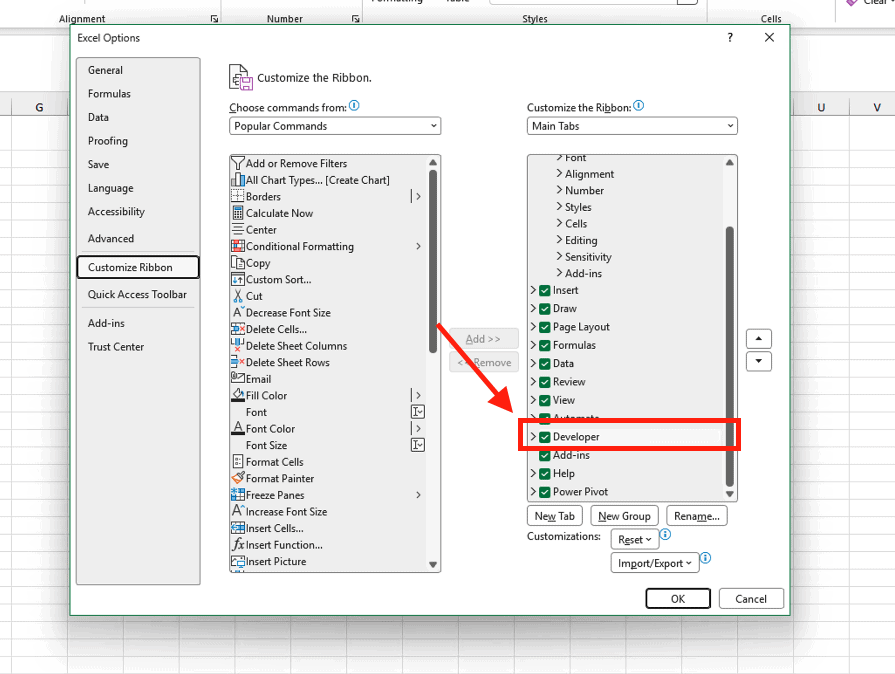Click the Conditional Formatting icon
895x674 pixels.
pos(238,246)
